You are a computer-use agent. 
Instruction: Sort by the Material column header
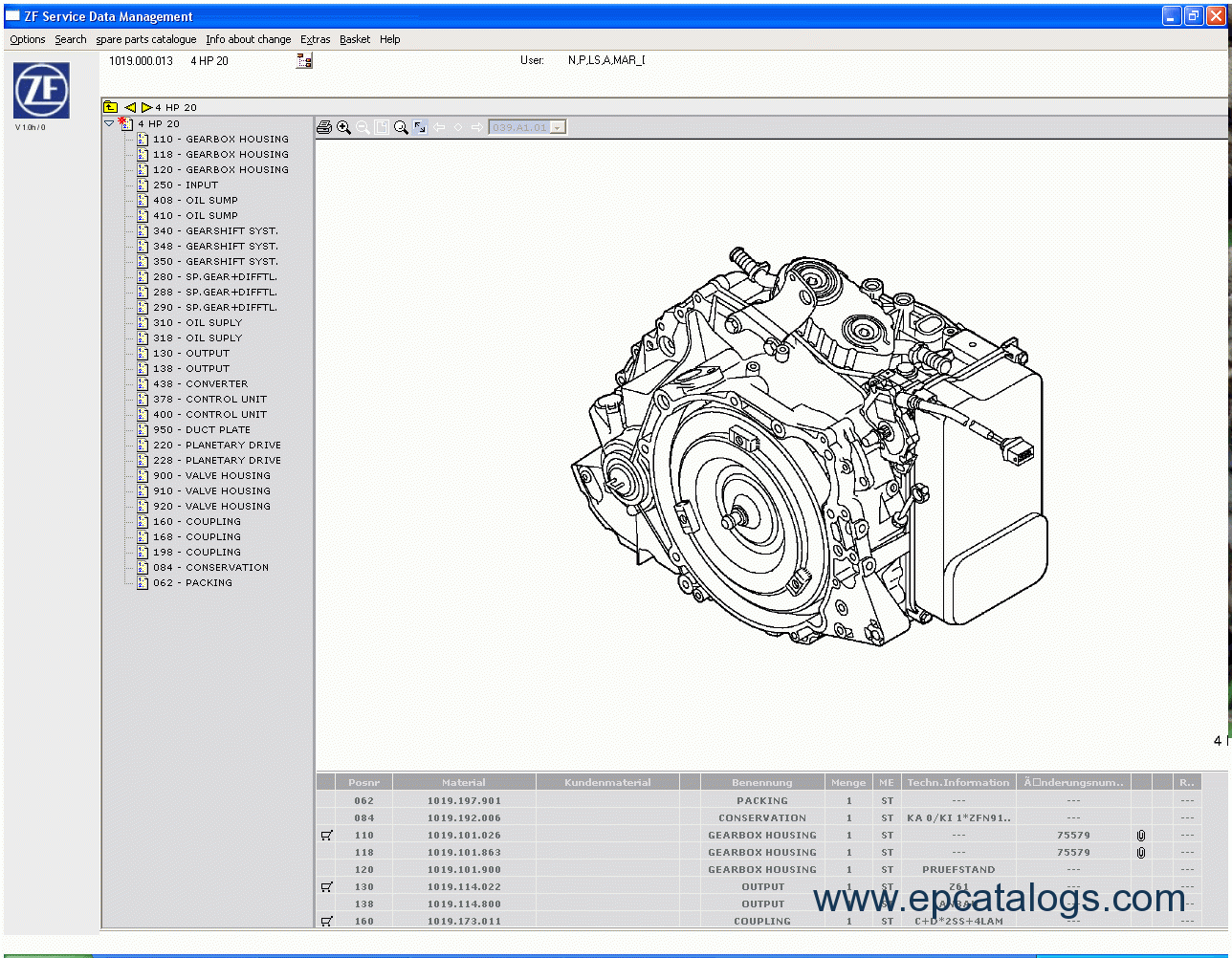coord(464,782)
